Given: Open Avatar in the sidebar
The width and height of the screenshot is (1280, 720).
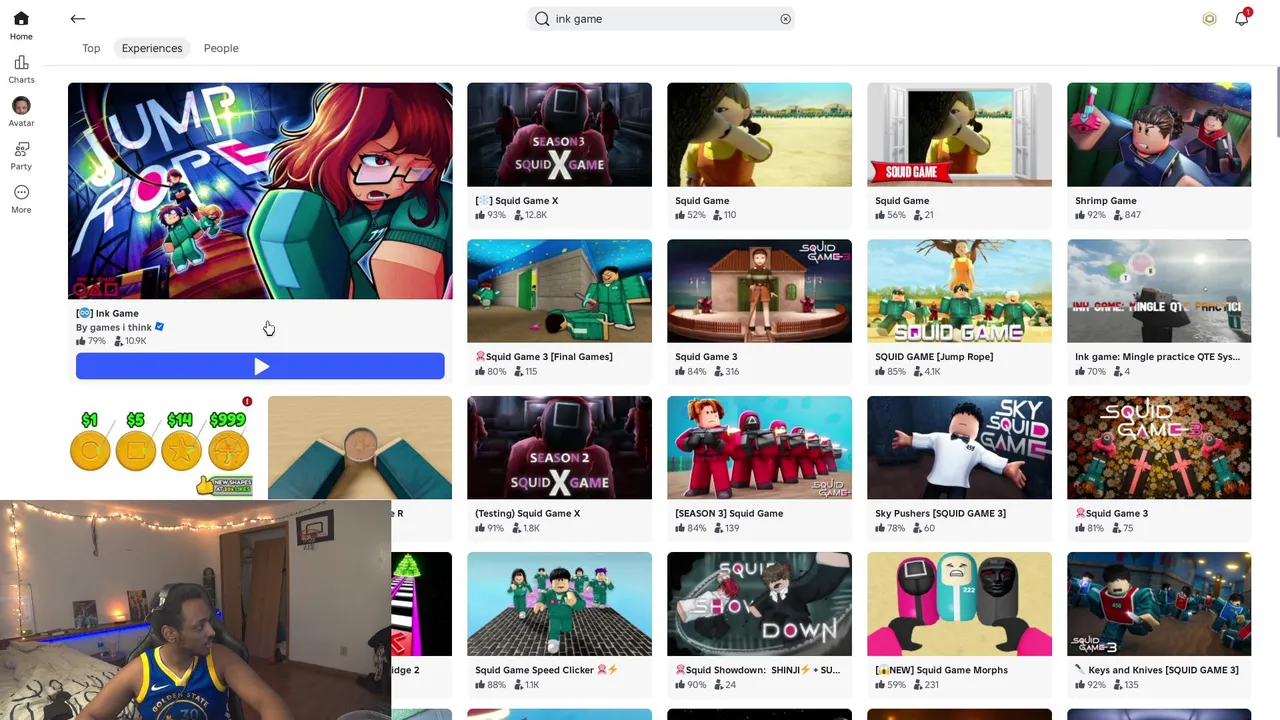Looking at the screenshot, I should click(21, 112).
